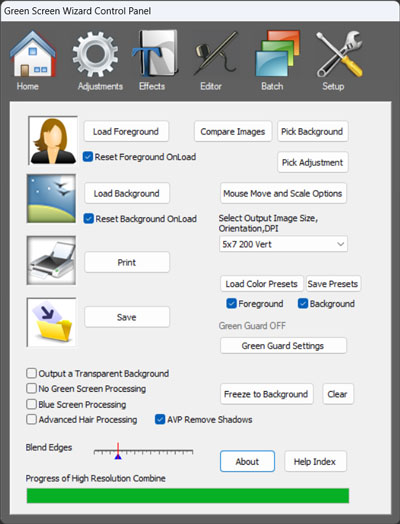Click the printer icon
Screen dimensions: 400x524
tap(51, 260)
